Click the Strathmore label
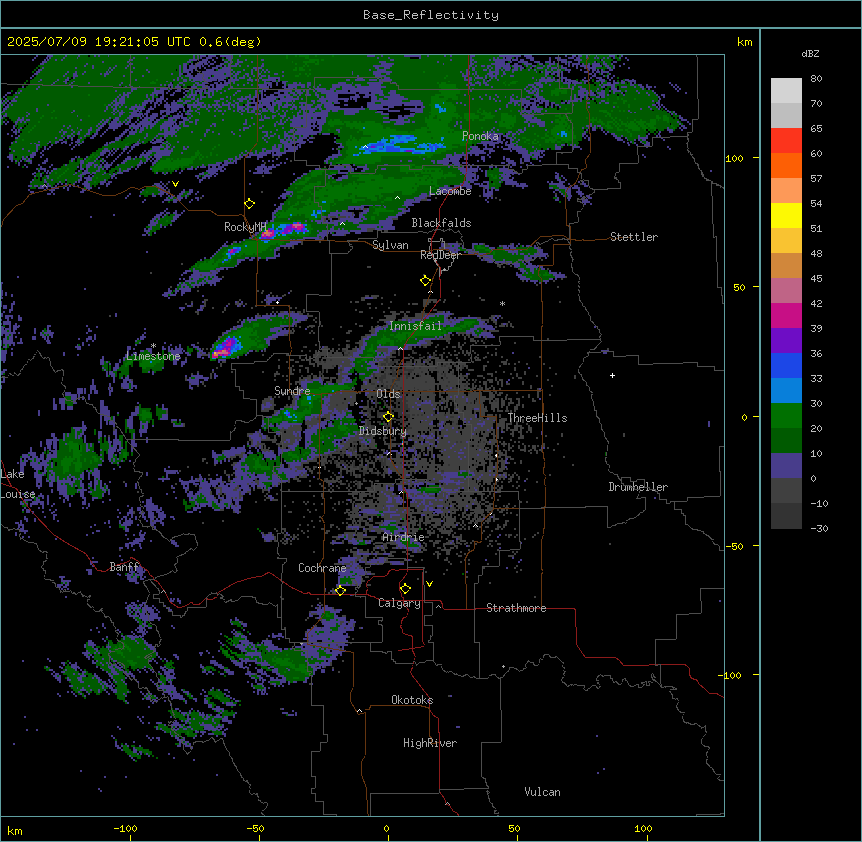Image resolution: width=862 pixels, height=842 pixels. click(x=516, y=608)
